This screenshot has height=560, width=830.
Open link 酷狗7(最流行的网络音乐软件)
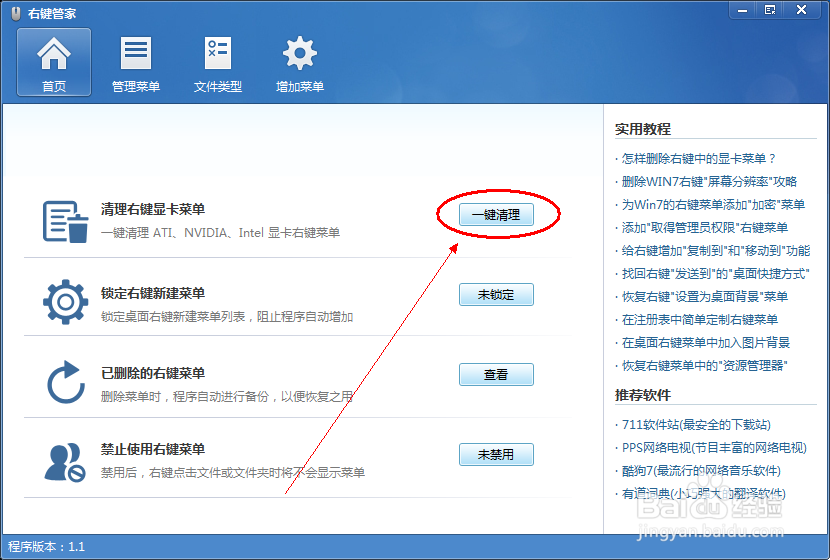click(x=701, y=471)
